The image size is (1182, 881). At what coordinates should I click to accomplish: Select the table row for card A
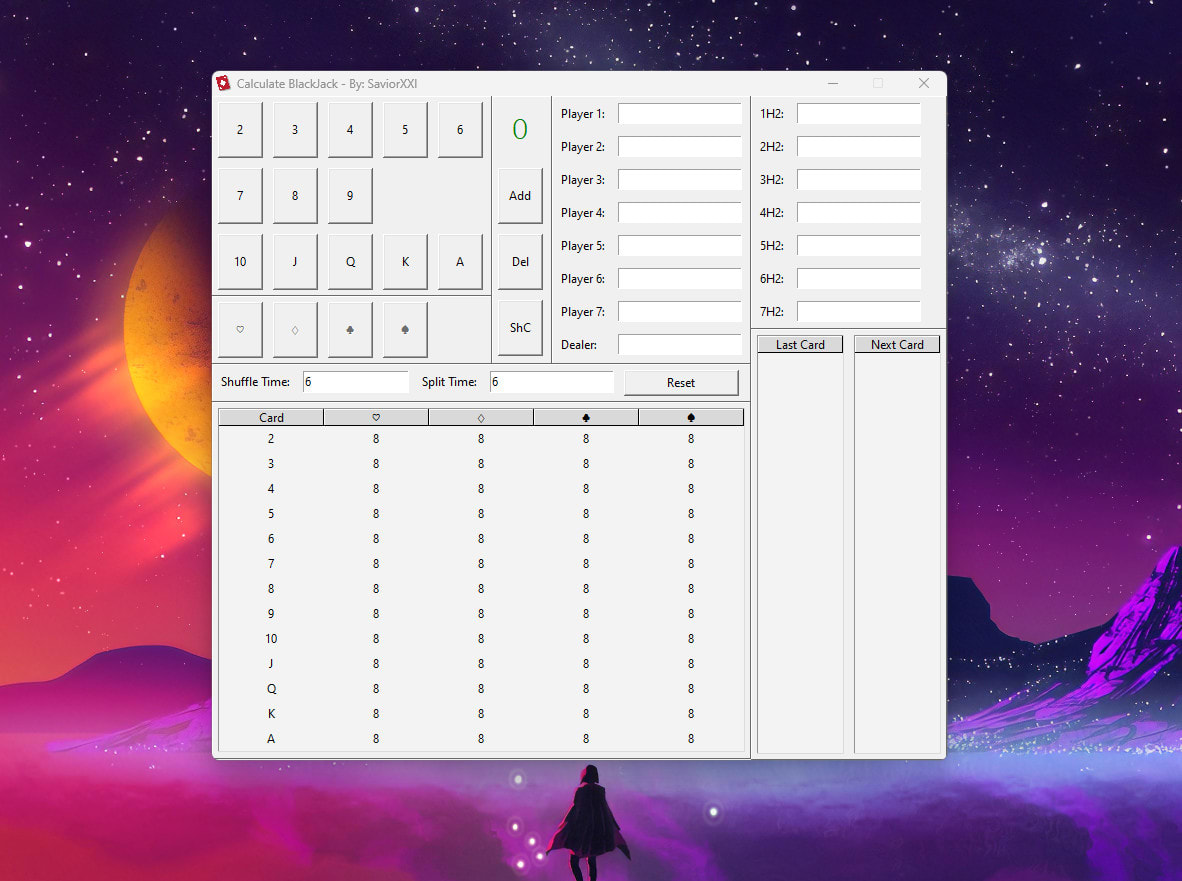click(x=481, y=739)
